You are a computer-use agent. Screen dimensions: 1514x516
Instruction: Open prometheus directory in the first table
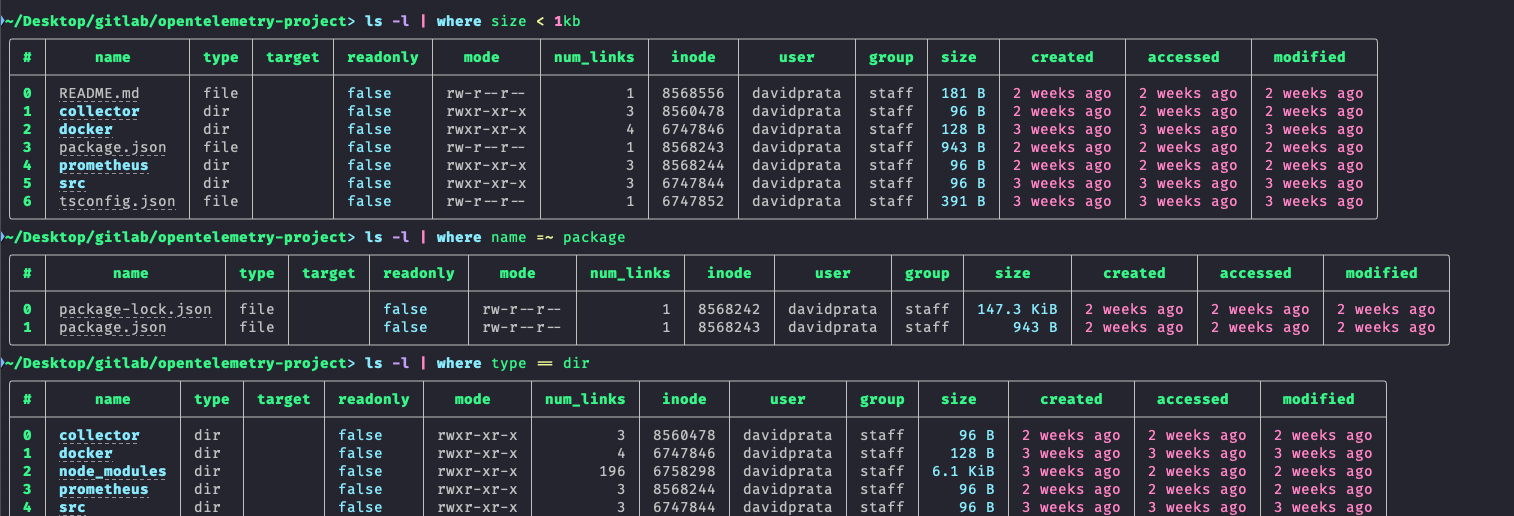[104, 165]
